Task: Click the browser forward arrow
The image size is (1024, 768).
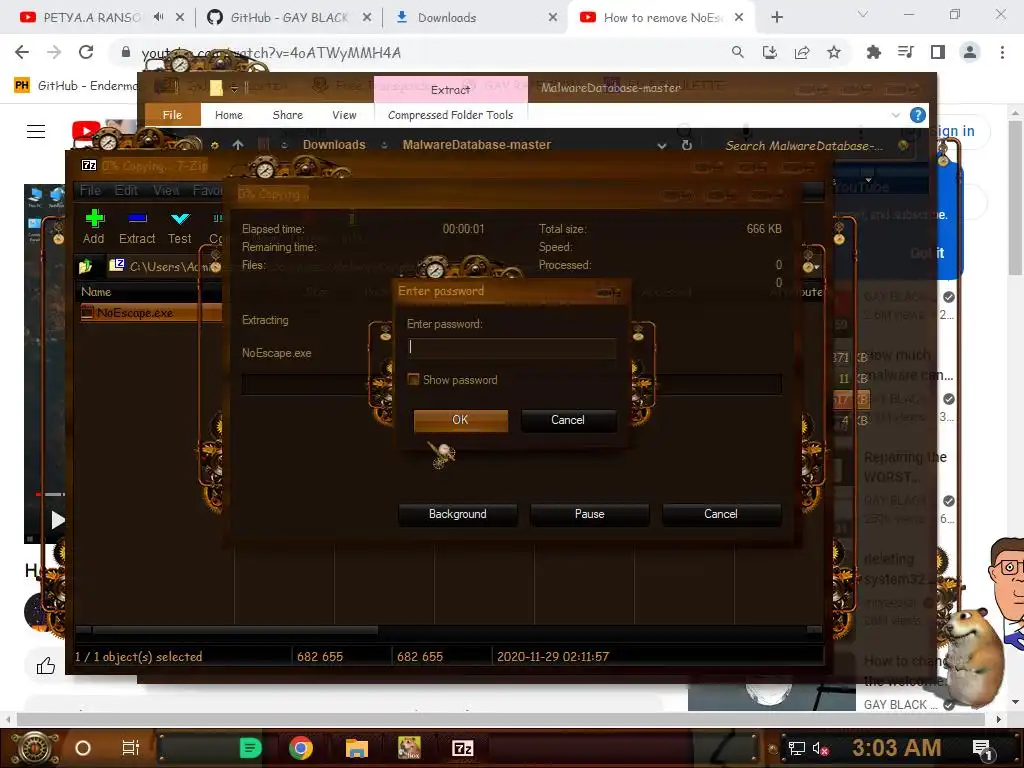Action: [54, 52]
